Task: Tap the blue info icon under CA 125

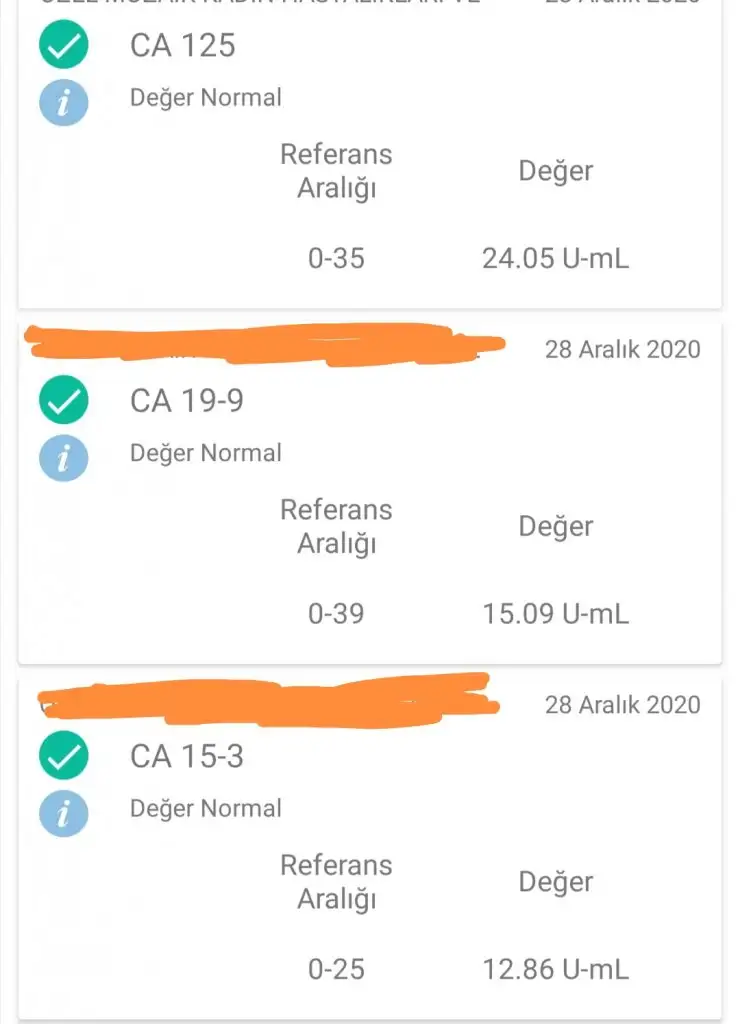Action: [x=64, y=102]
